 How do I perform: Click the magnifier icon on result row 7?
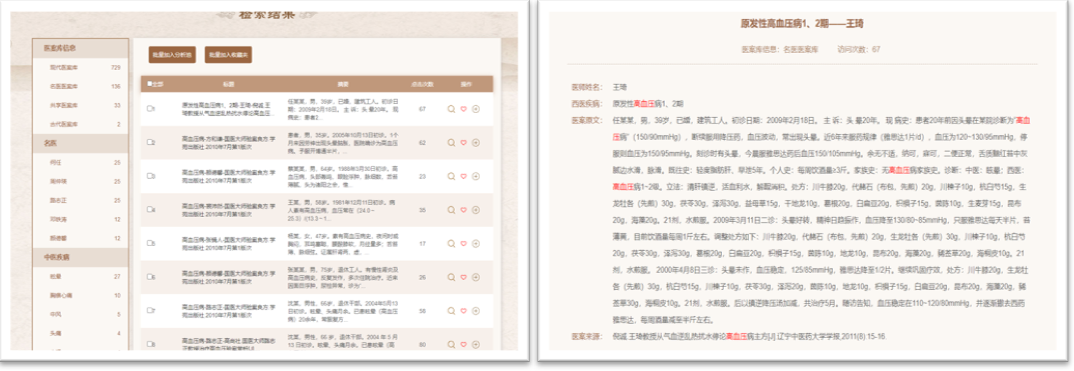[451, 311]
